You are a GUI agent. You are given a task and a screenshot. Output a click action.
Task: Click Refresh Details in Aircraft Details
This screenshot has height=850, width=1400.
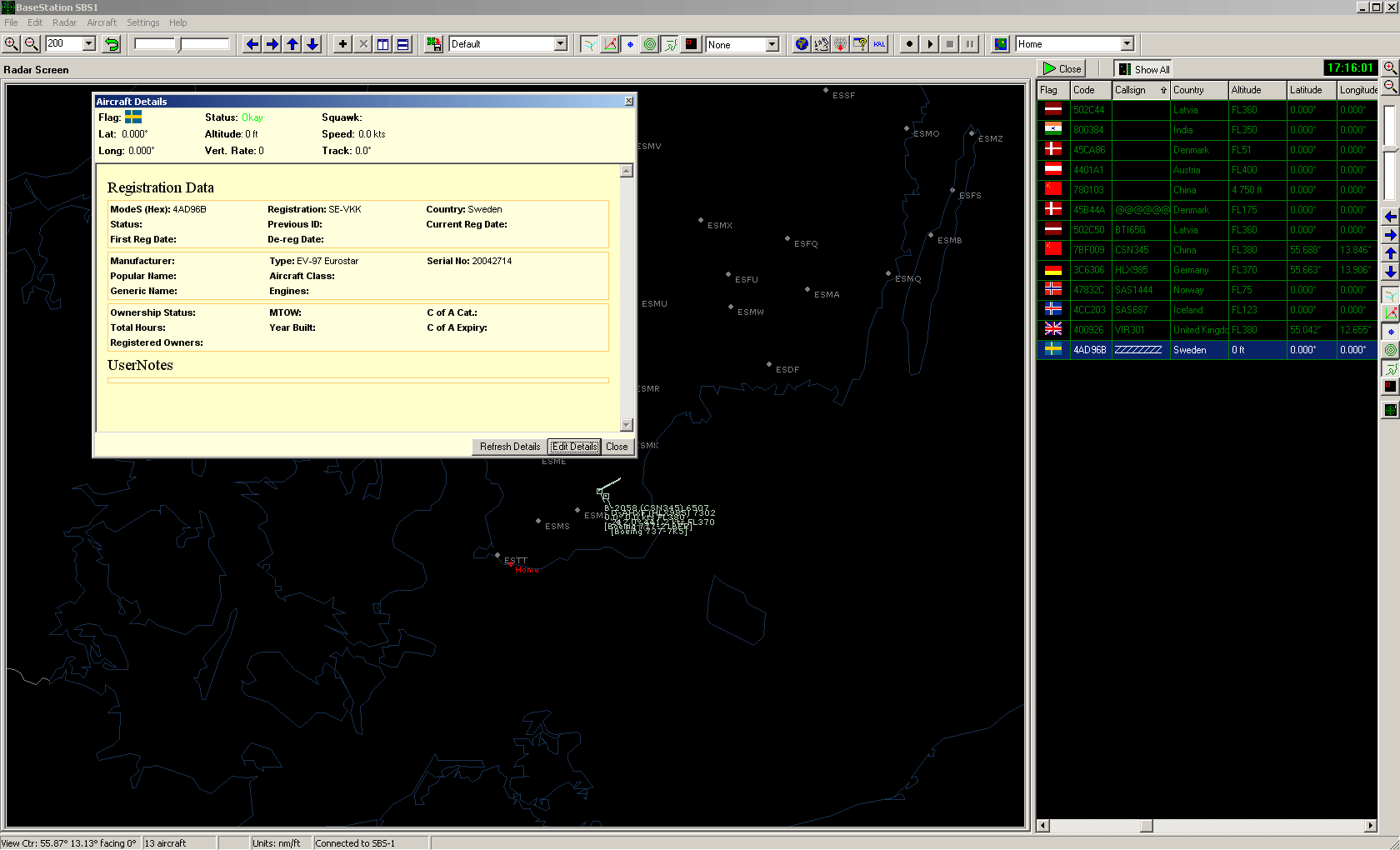pyautogui.click(x=509, y=447)
